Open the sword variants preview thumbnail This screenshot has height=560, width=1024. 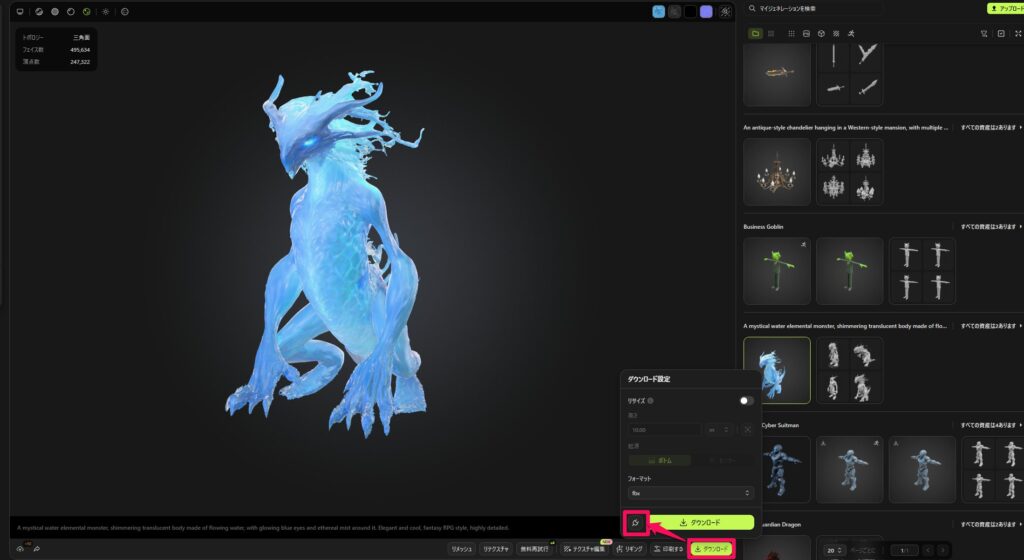click(x=850, y=74)
